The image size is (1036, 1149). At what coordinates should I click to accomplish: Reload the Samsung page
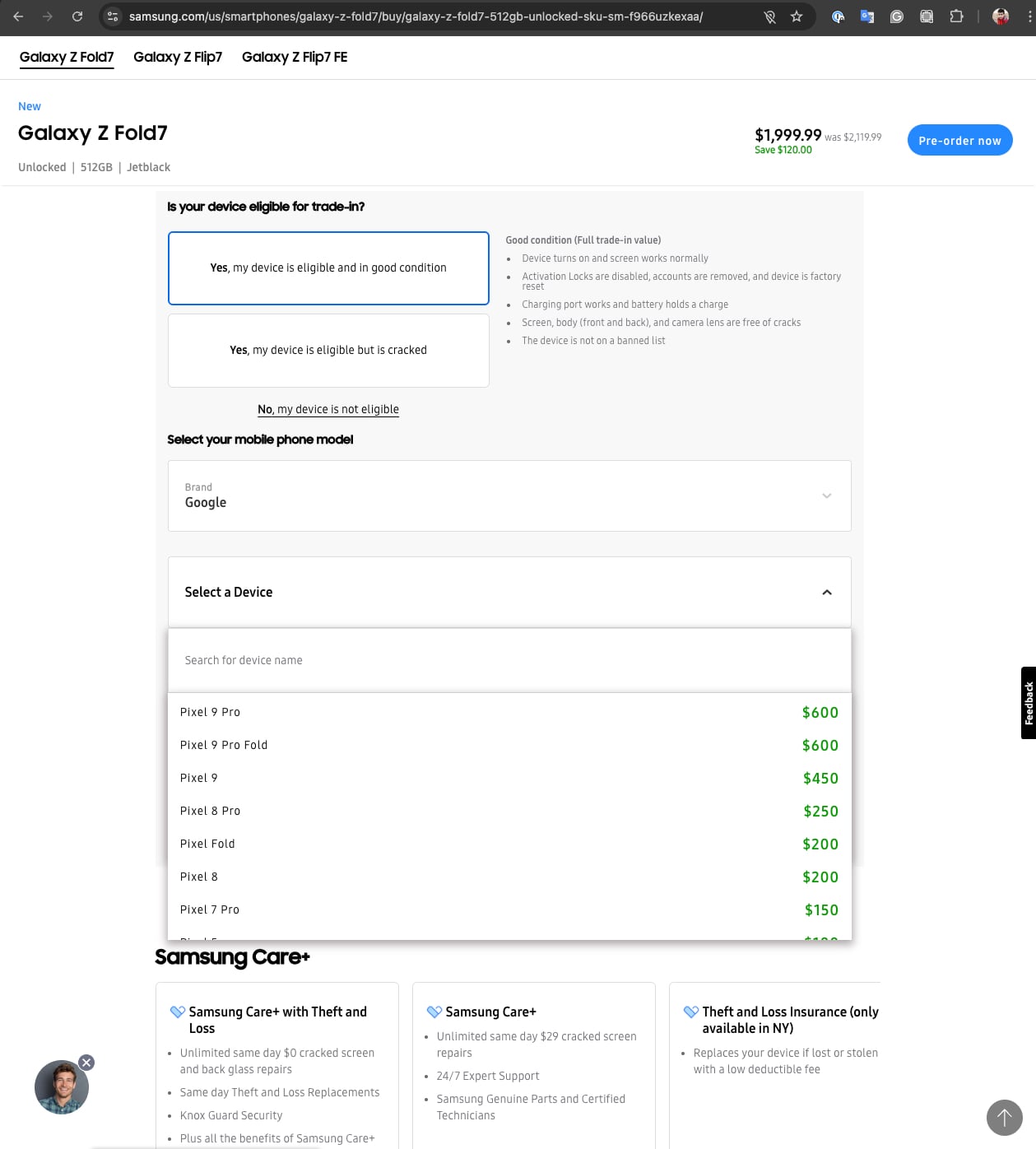tap(77, 16)
